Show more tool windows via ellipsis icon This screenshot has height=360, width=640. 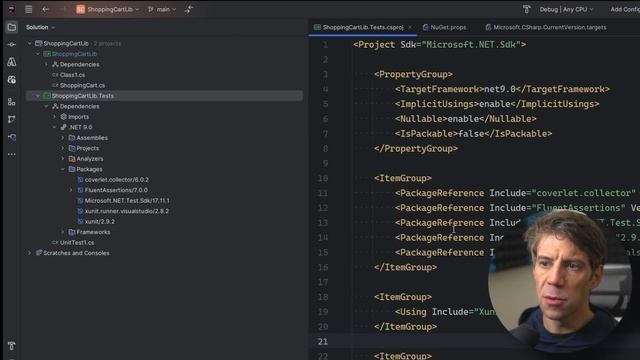pyautogui.click(x=11, y=154)
